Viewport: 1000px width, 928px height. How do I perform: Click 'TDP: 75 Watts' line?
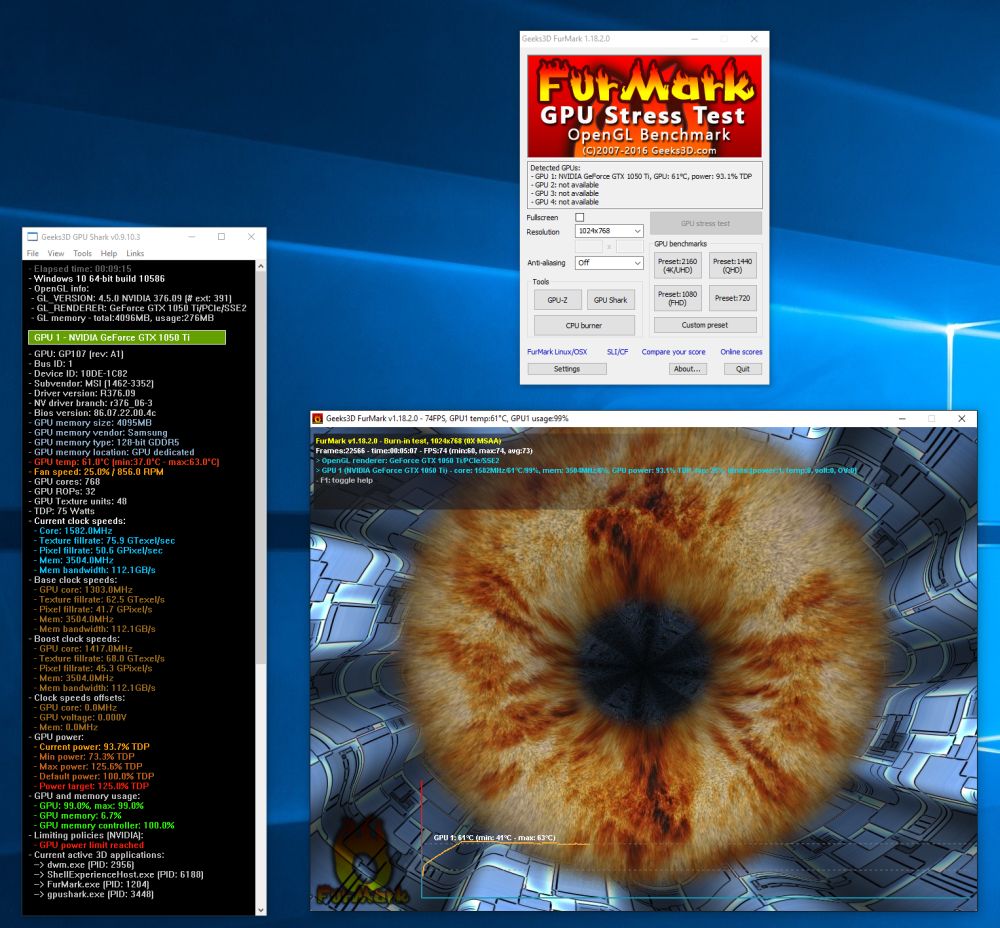pos(64,511)
